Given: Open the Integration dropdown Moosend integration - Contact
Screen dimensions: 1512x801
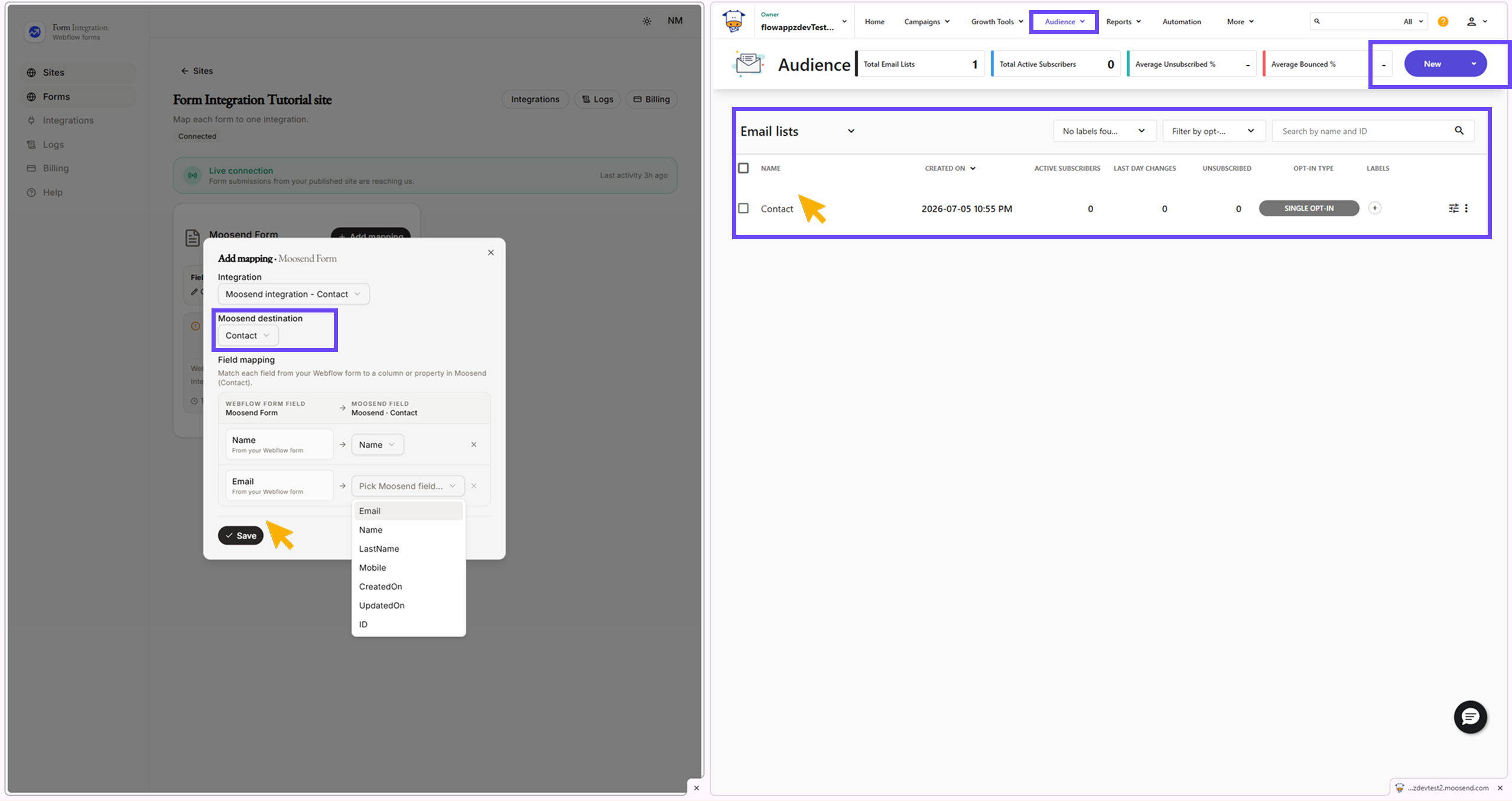Looking at the screenshot, I should [293, 294].
